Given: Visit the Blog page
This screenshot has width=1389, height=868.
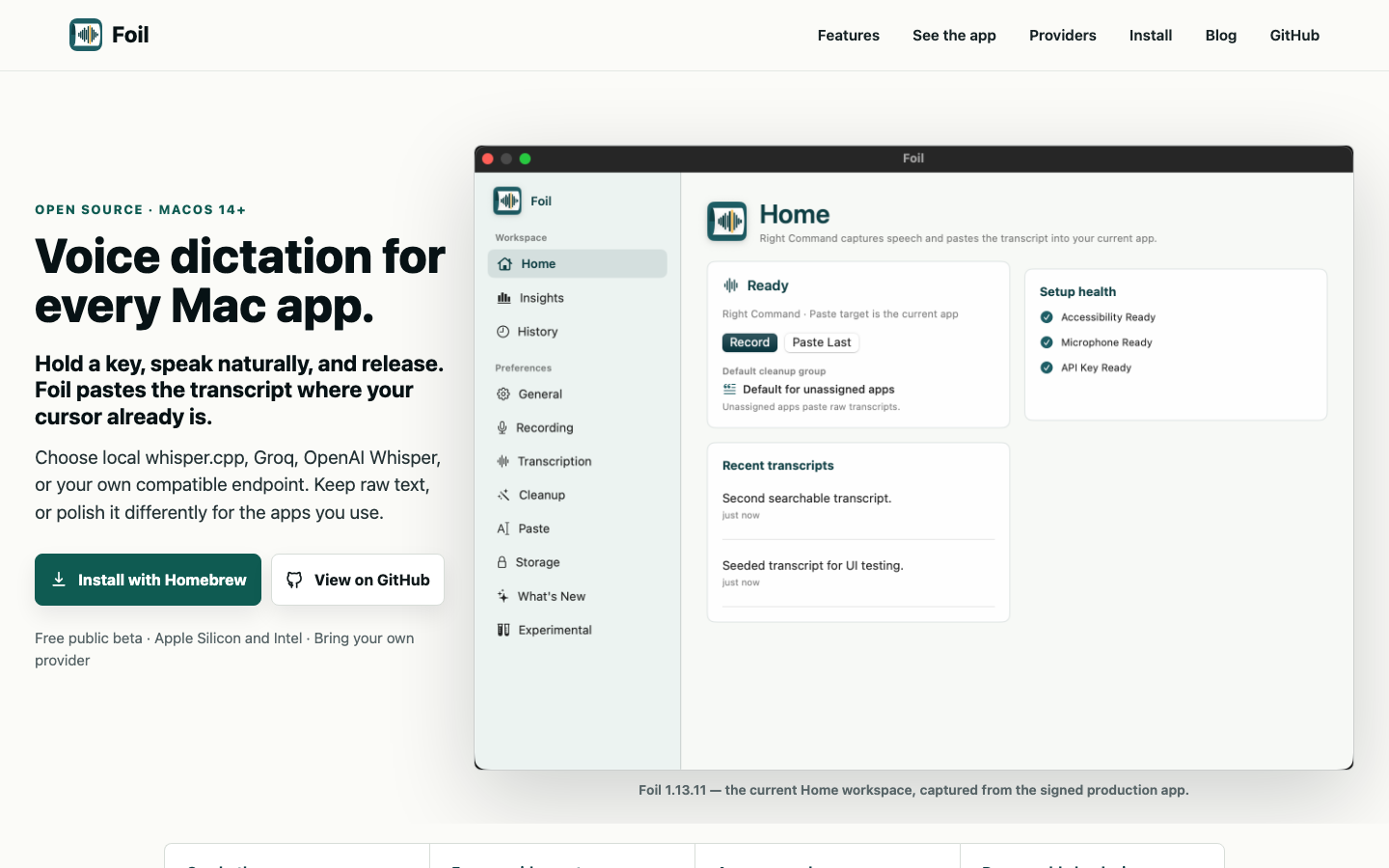Looking at the screenshot, I should tap(1220, 36).
